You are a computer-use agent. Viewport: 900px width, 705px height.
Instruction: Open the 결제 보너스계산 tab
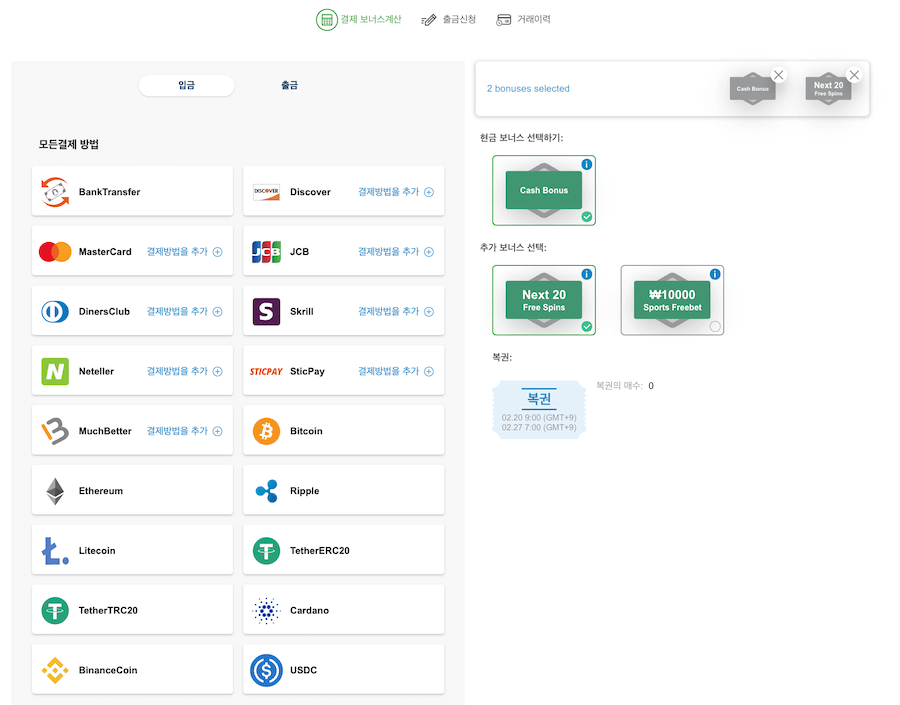(359, 20)
